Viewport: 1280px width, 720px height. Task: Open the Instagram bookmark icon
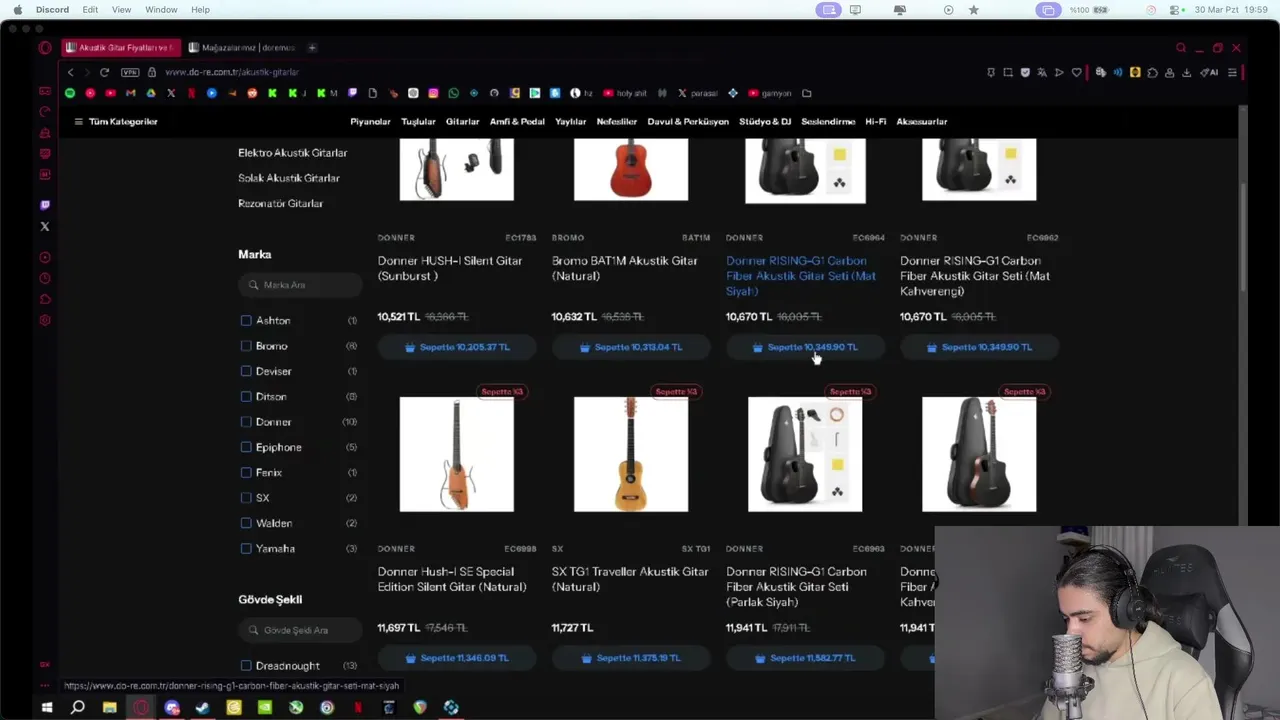[433, 93]
